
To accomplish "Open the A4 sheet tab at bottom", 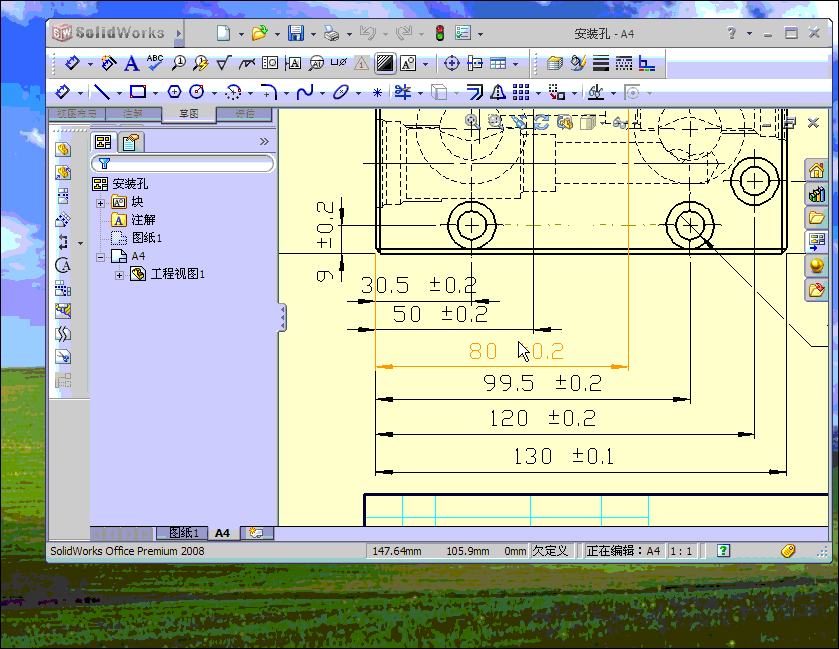I will pyautogui.click(x=222, y=533).
